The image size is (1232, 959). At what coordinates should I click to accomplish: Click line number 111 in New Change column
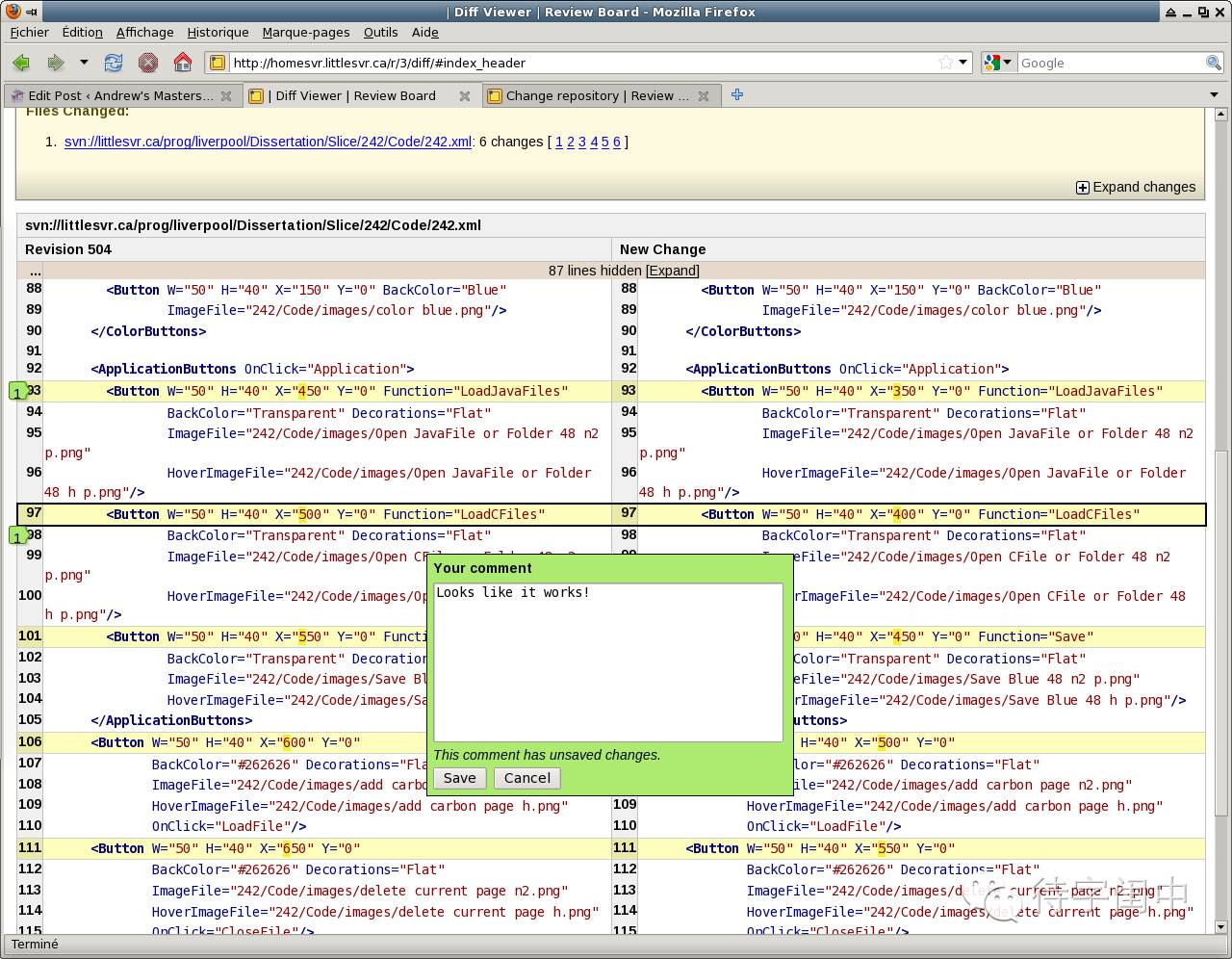pos(625,848)
